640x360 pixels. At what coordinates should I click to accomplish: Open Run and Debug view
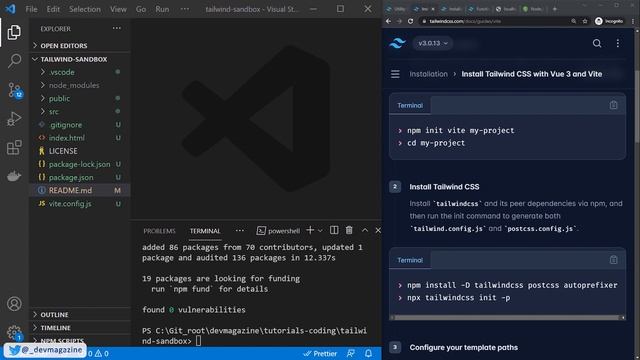click(14, 119)
